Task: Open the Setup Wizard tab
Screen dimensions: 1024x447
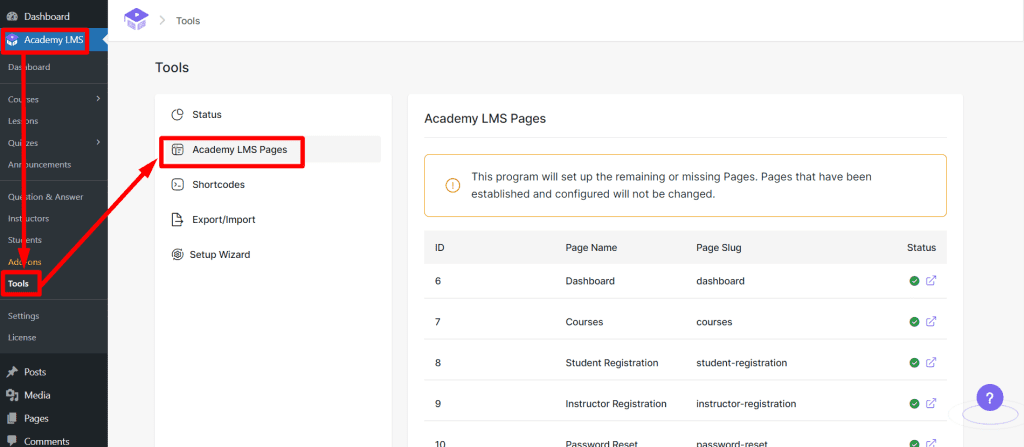Action: click(272, 255)
